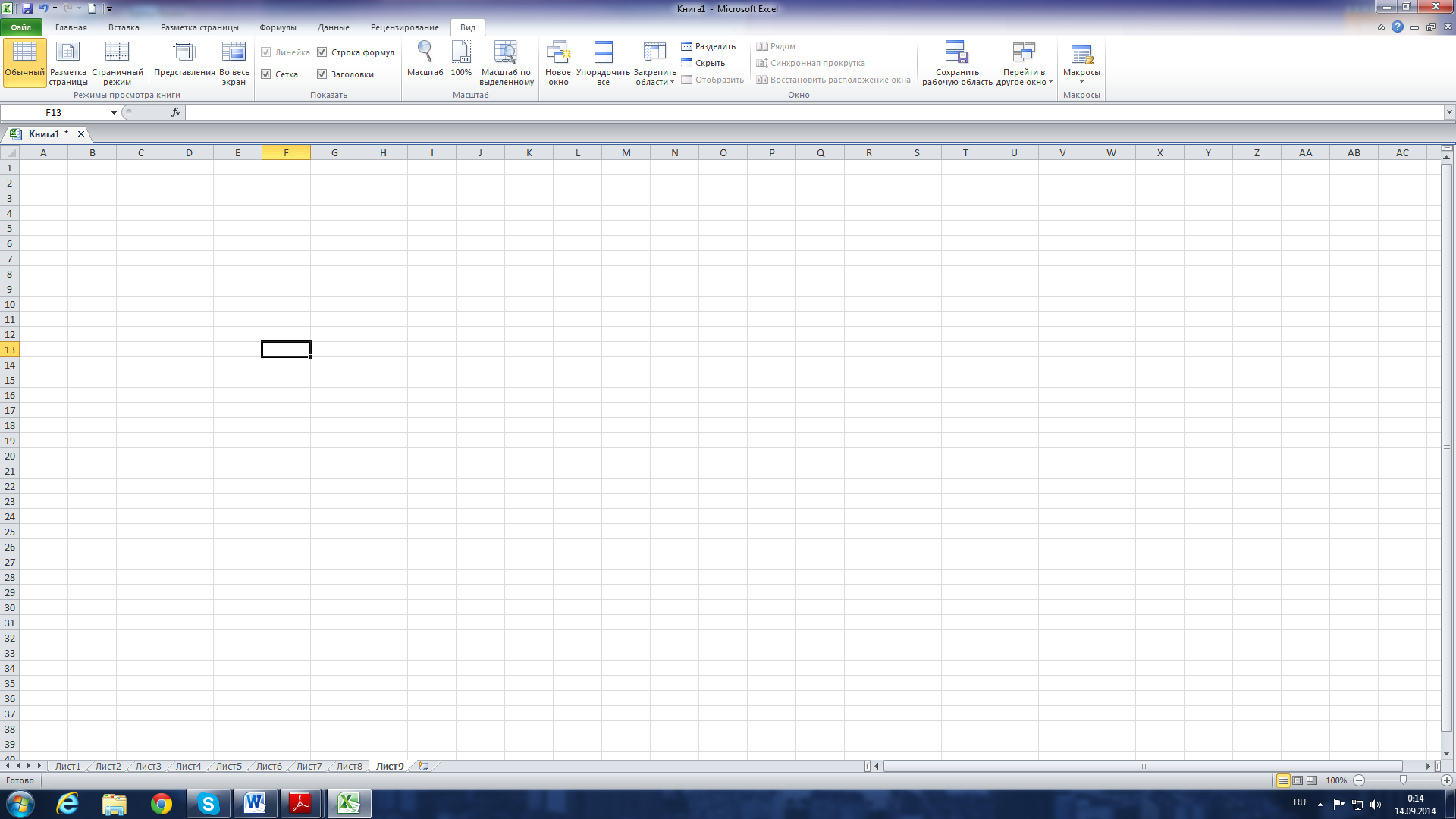Open Internet Explorer from the taskbar

[x=67, y=804]
